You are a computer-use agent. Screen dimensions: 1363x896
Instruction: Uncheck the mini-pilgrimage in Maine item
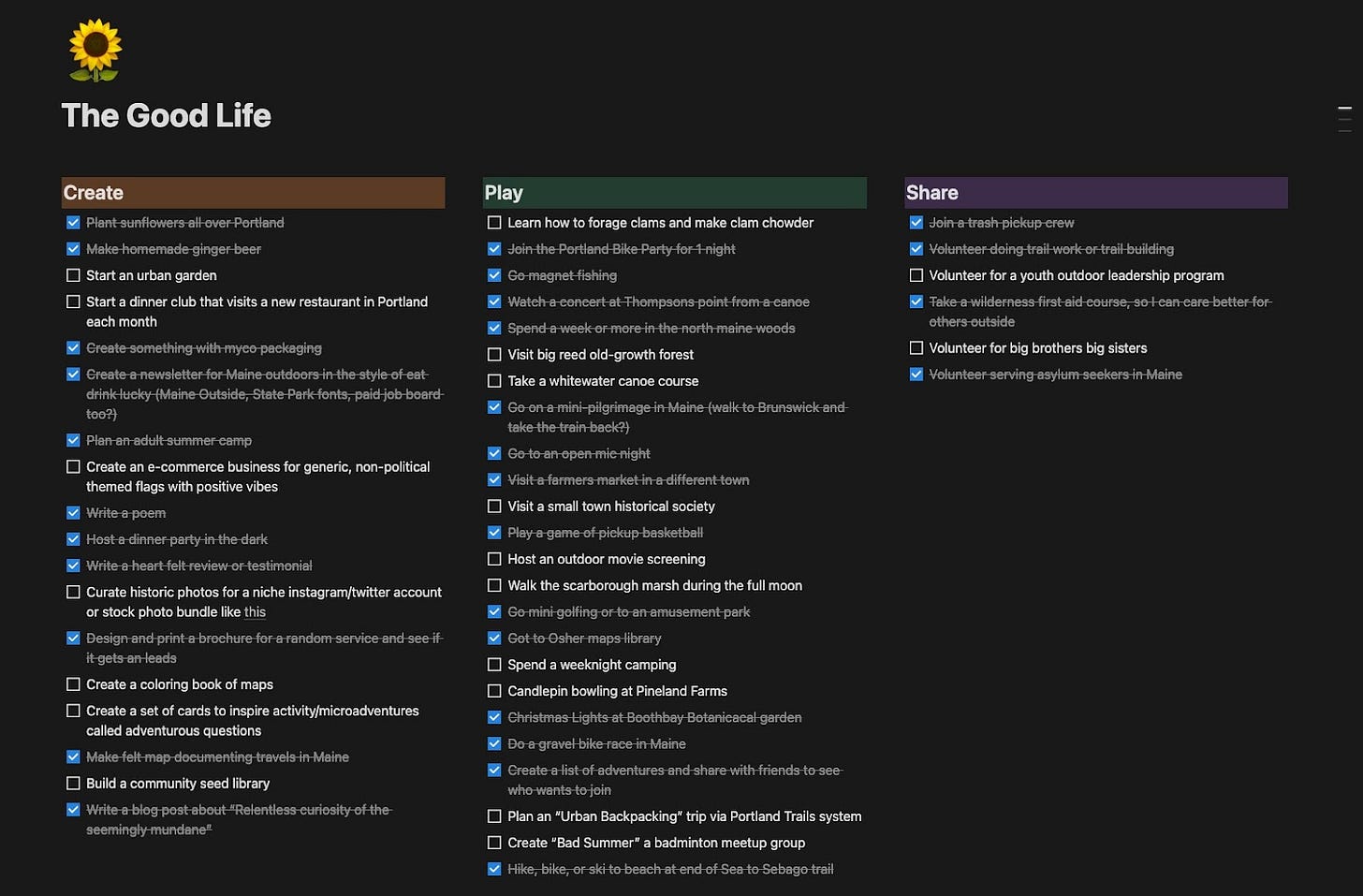pyautogui.click(x=494, y=407)
